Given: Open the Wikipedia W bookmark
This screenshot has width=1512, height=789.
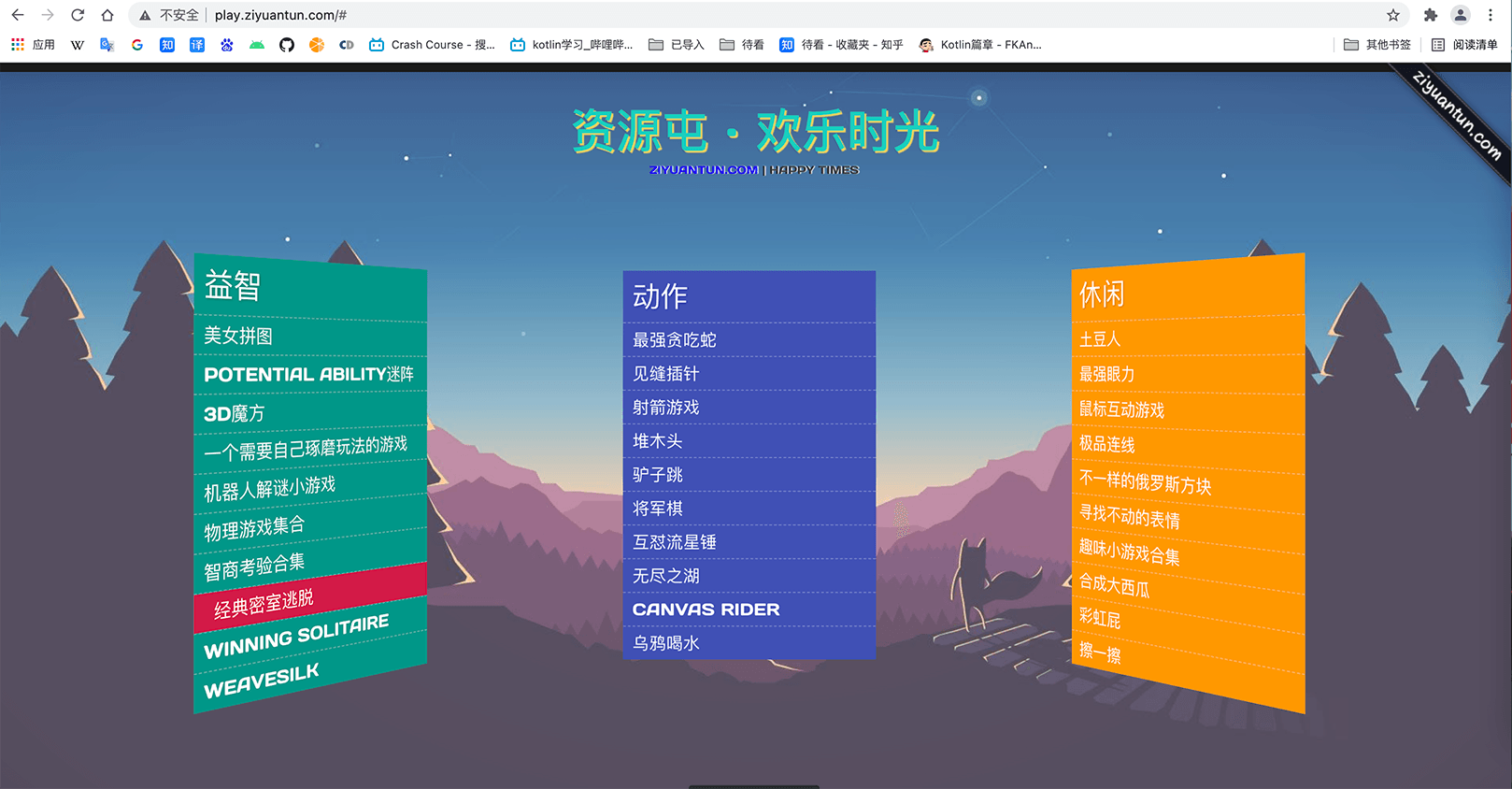Looking at the screenshot, I should coord(78,45).
